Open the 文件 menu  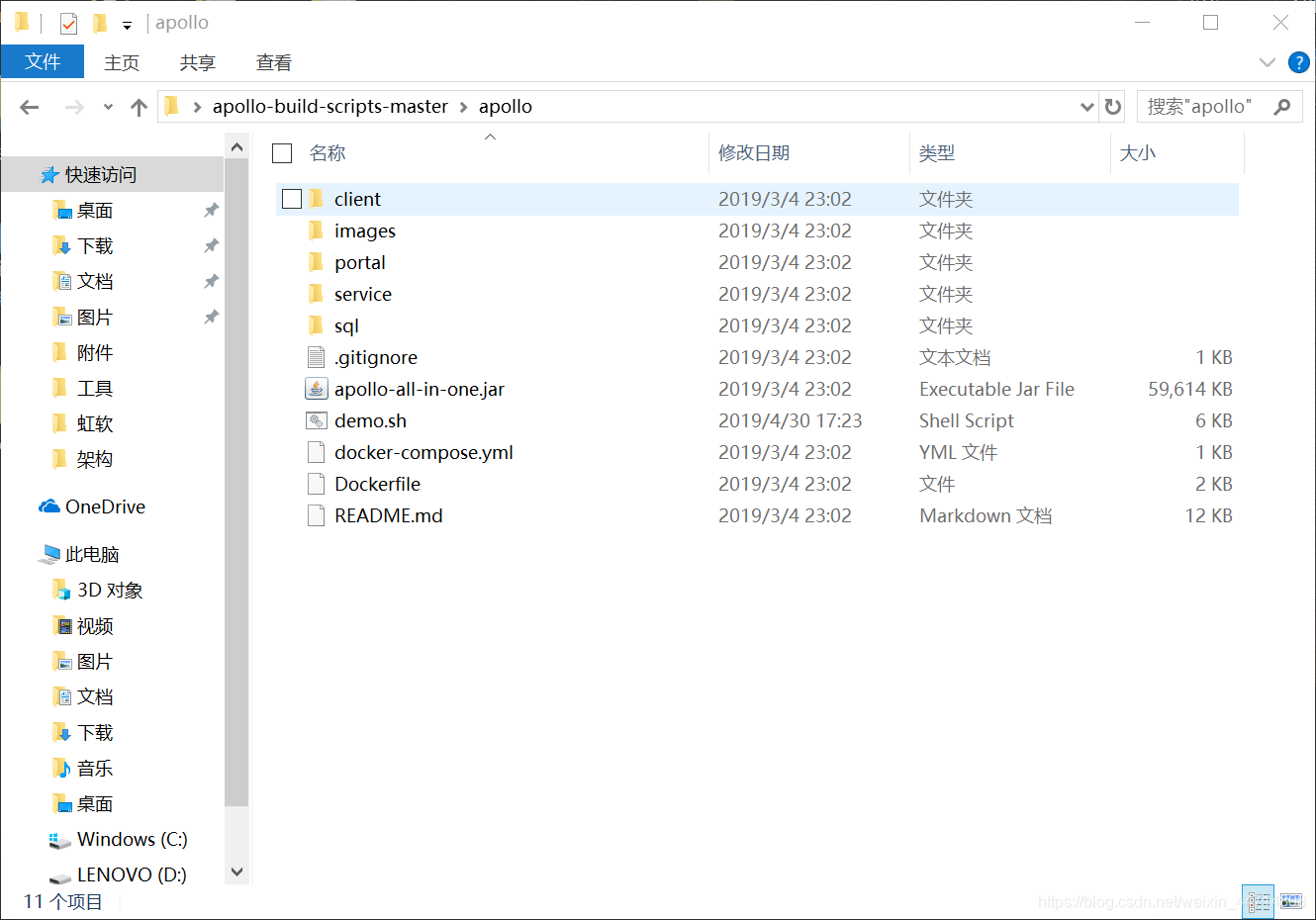click(x=43, y=61)
